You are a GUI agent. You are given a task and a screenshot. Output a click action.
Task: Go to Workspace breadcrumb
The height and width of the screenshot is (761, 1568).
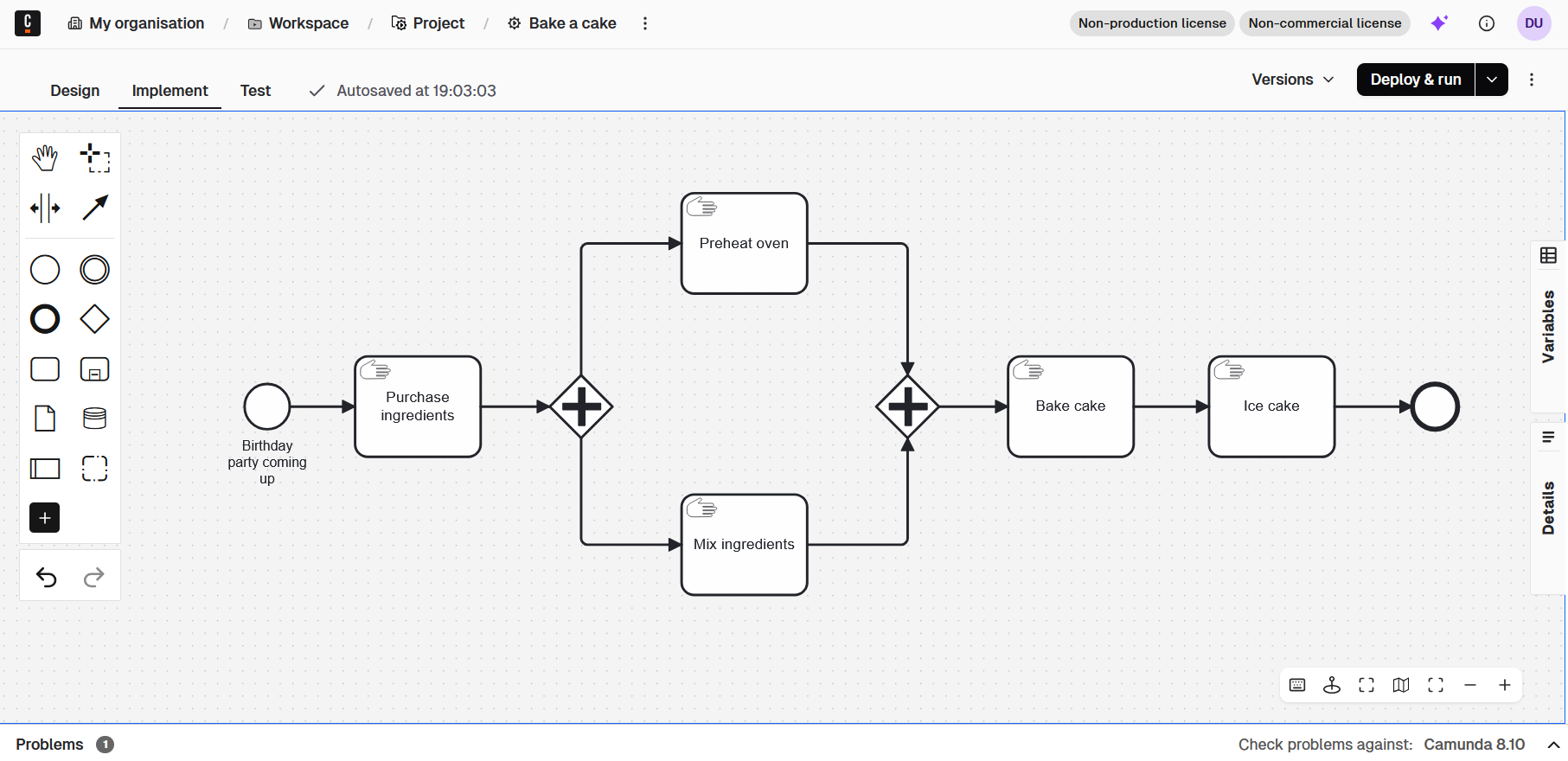tap(298, 23)
